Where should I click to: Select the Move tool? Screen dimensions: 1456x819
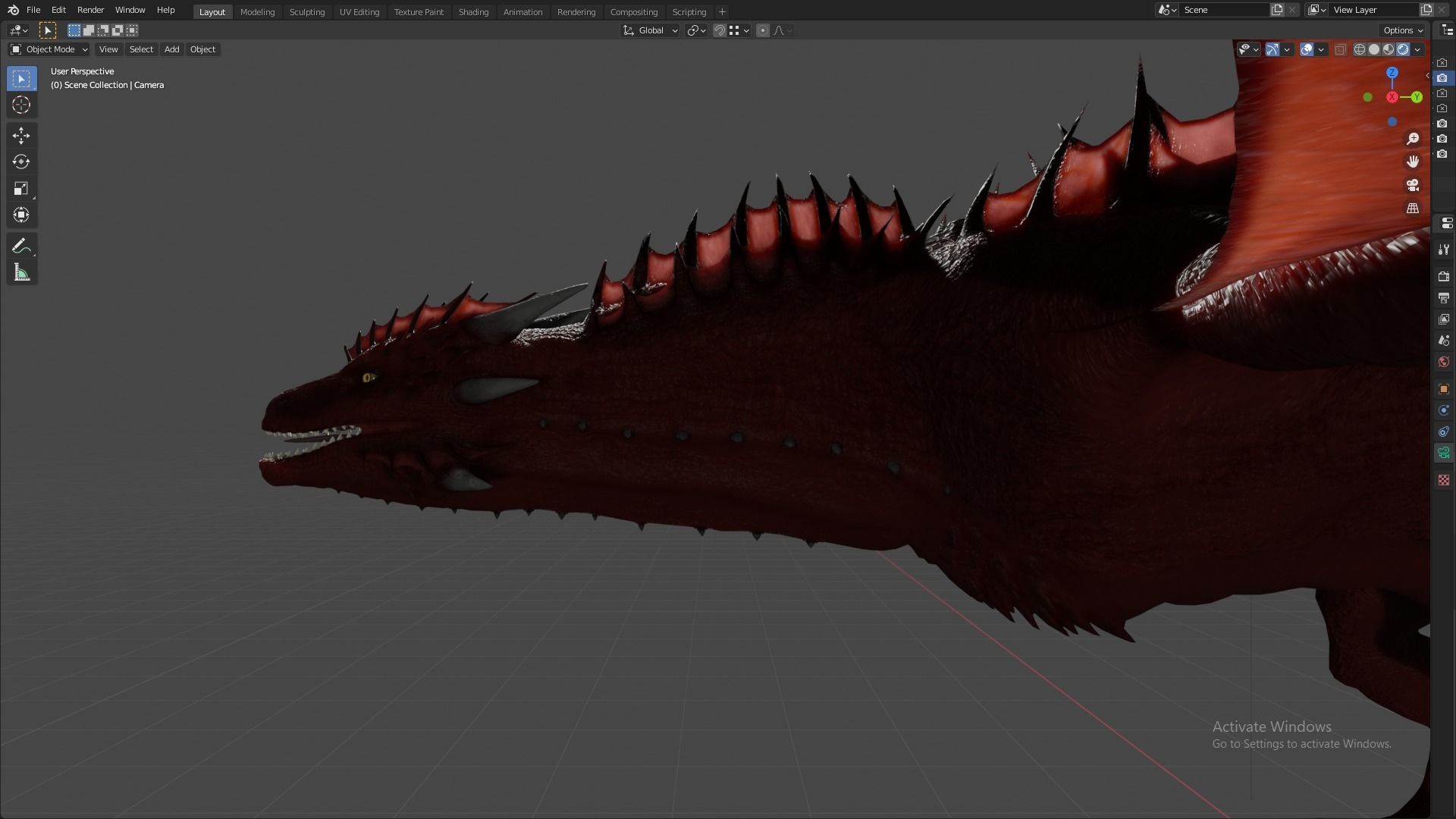coord(21,136)
